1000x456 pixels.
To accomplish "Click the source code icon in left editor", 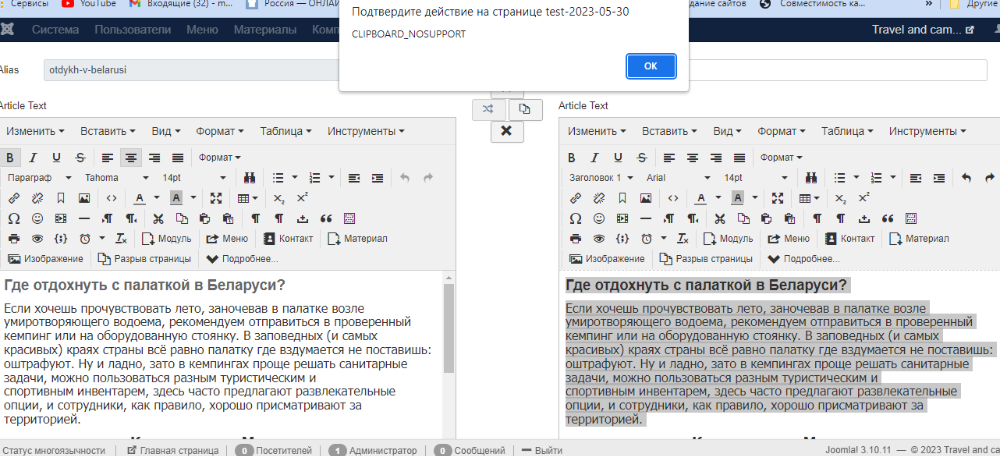I will click(110, 198).
